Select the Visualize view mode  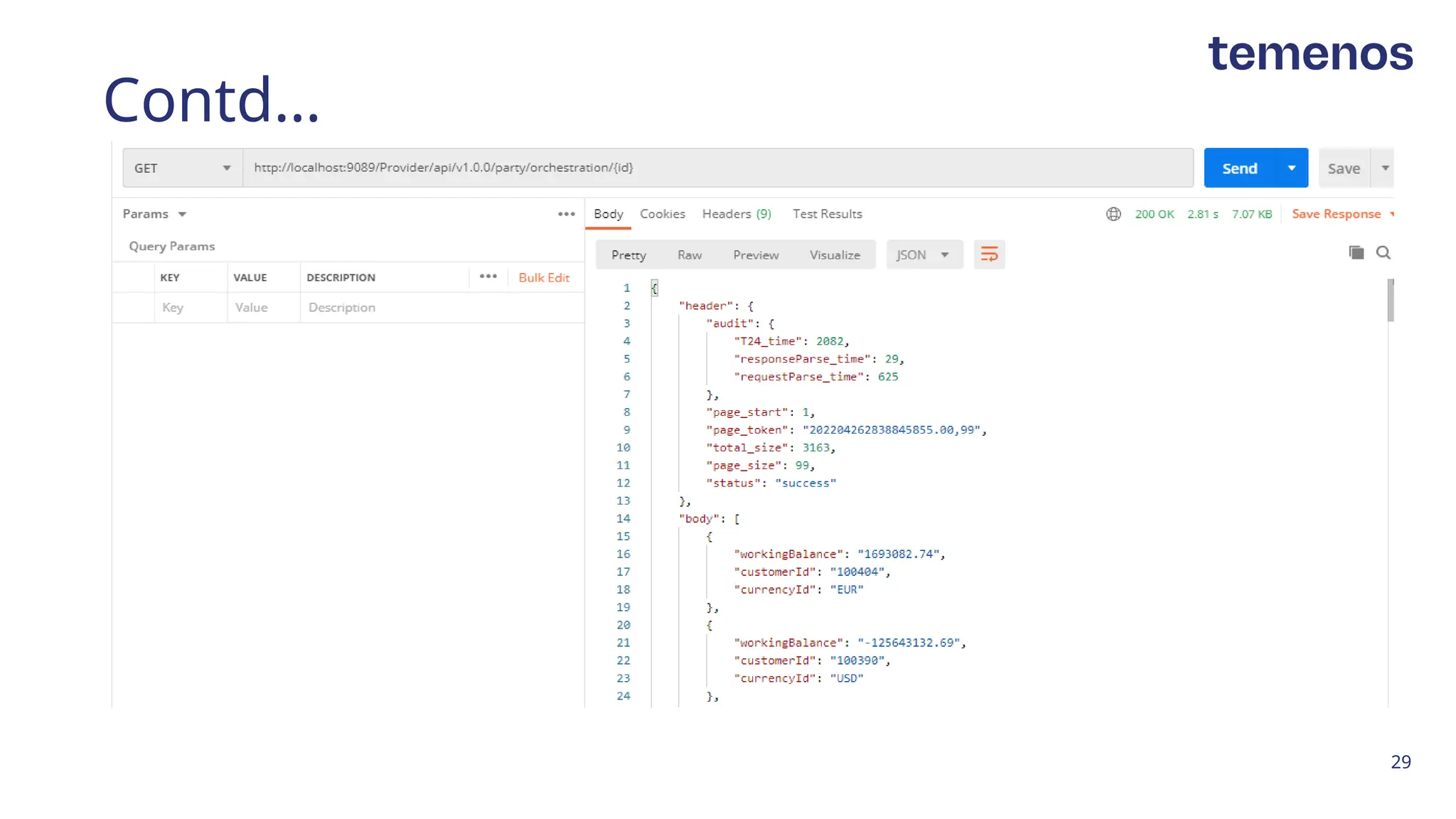pos(835,255)
